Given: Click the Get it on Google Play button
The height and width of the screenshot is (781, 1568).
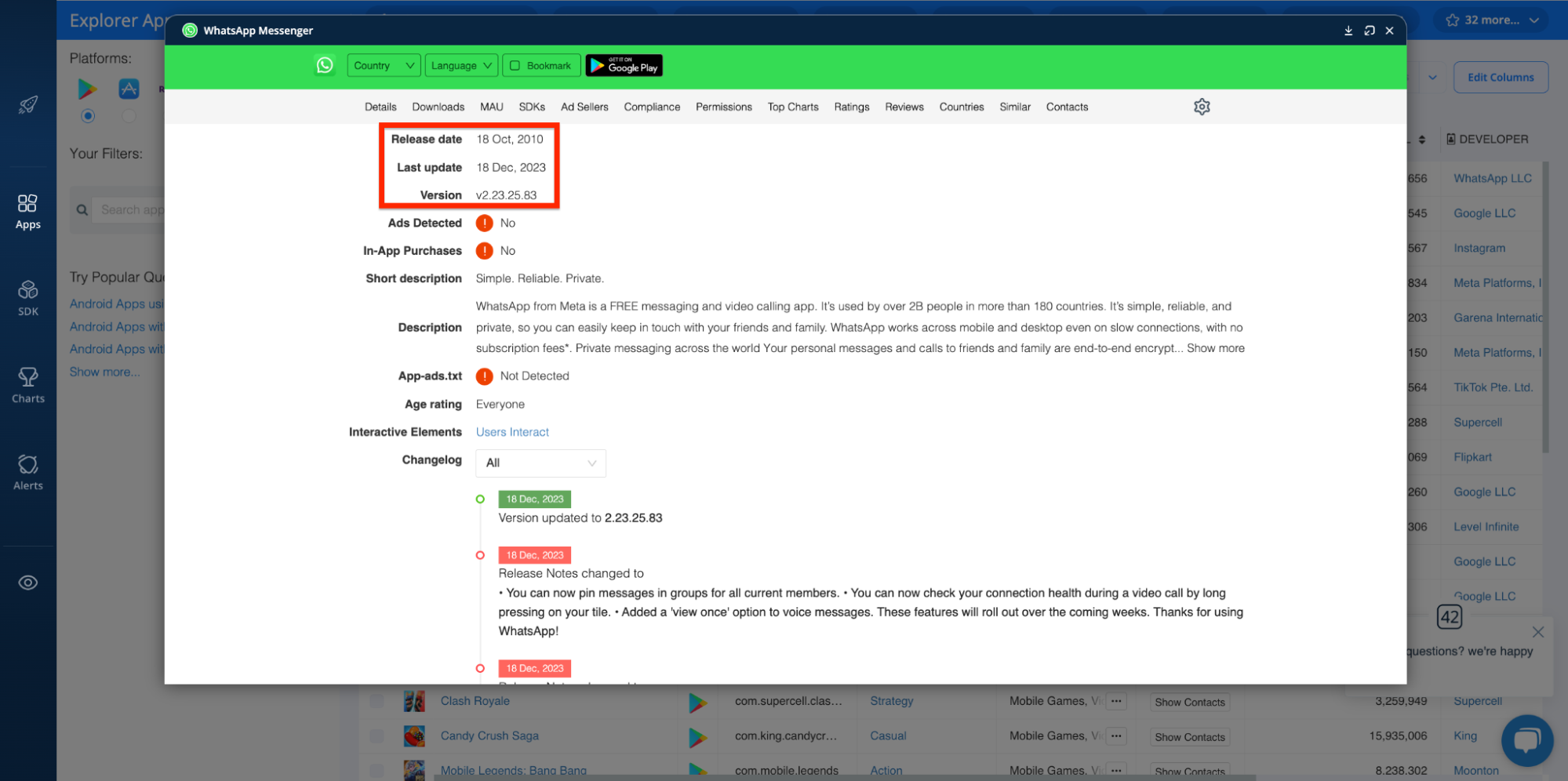Looking at the screenshot, I should click(624, 66).
